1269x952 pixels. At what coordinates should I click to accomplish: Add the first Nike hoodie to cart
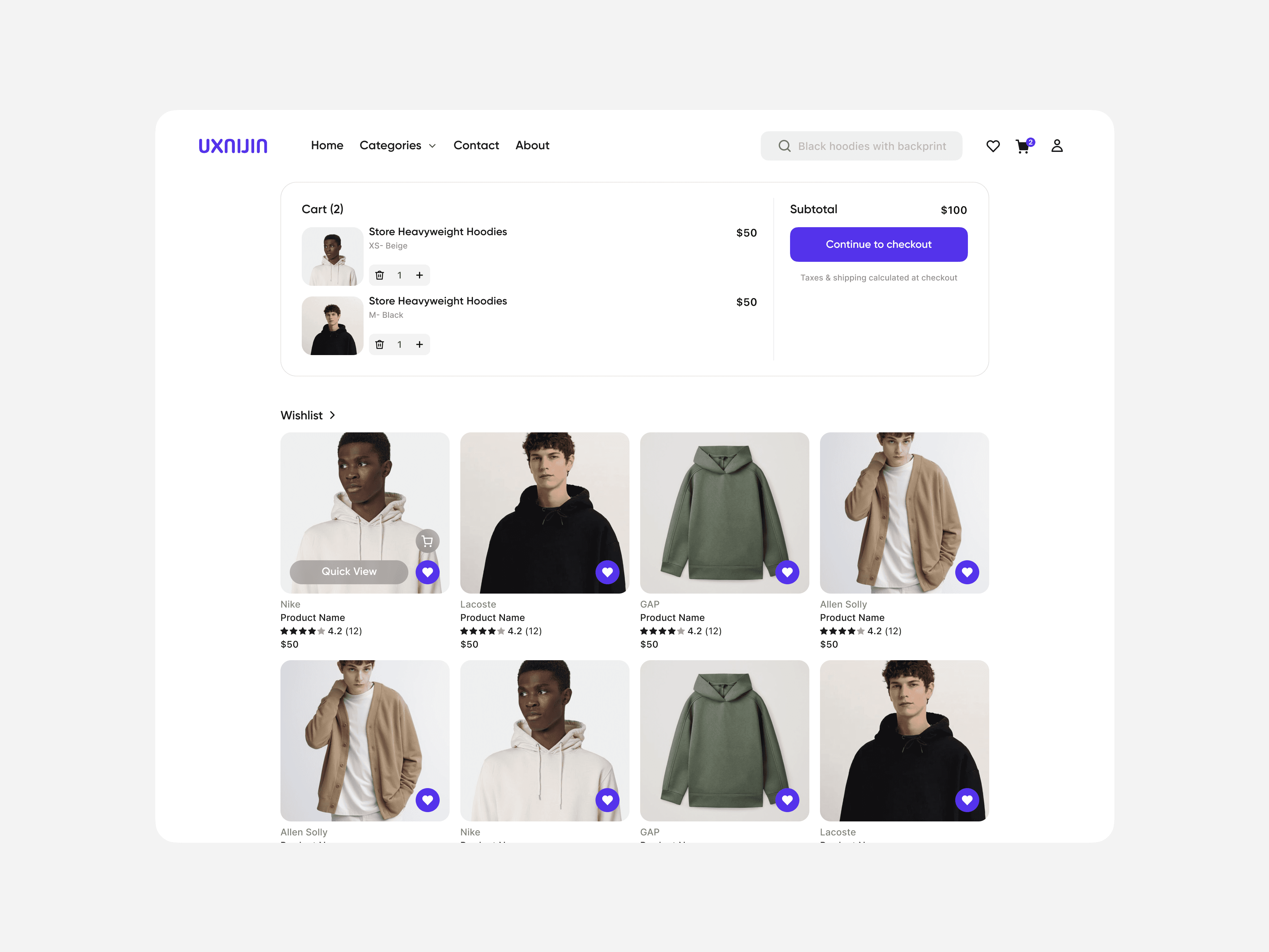click(427, 541)
